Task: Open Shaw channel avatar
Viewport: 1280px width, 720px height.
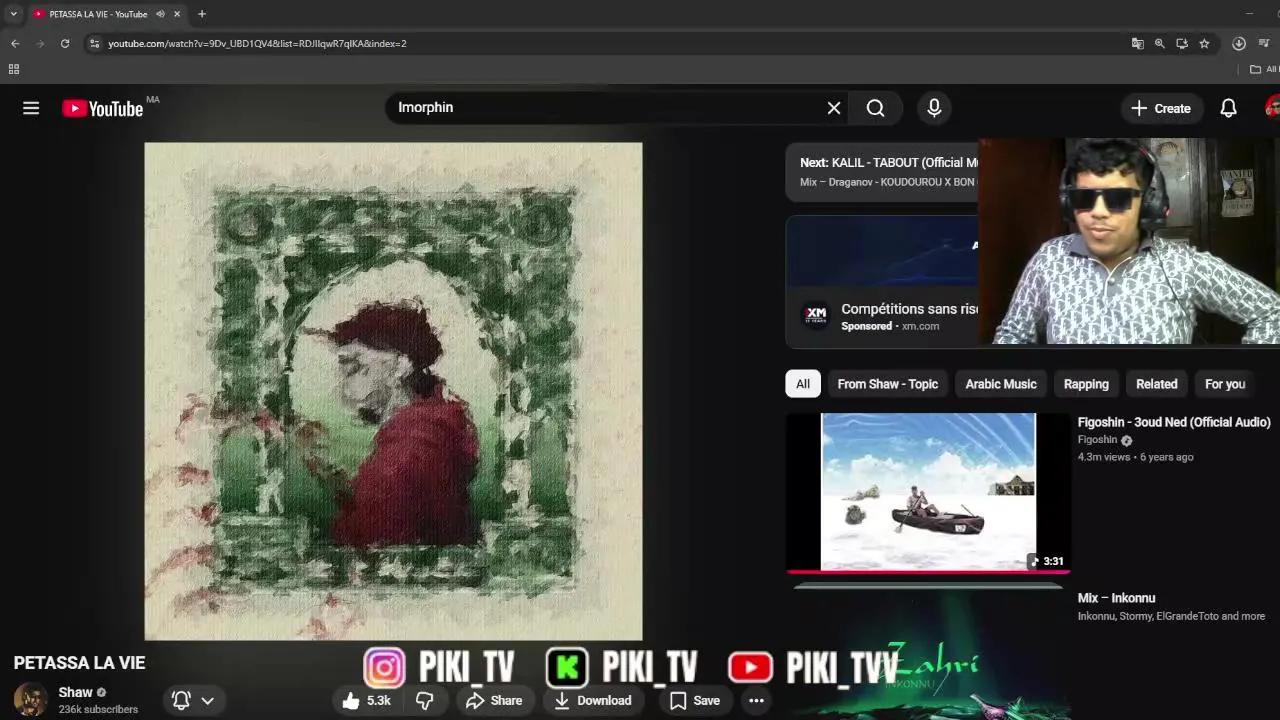Action: coord(30,700)
